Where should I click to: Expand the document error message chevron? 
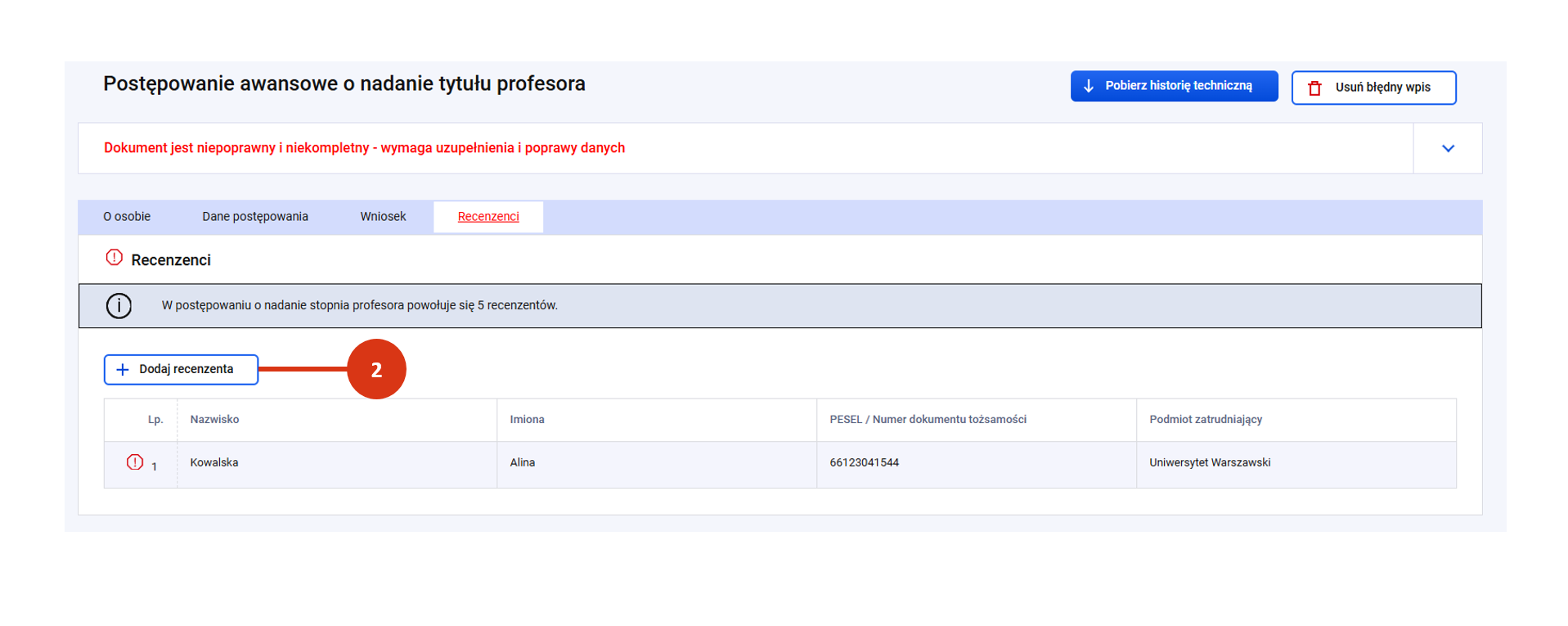coord(1447,148)
